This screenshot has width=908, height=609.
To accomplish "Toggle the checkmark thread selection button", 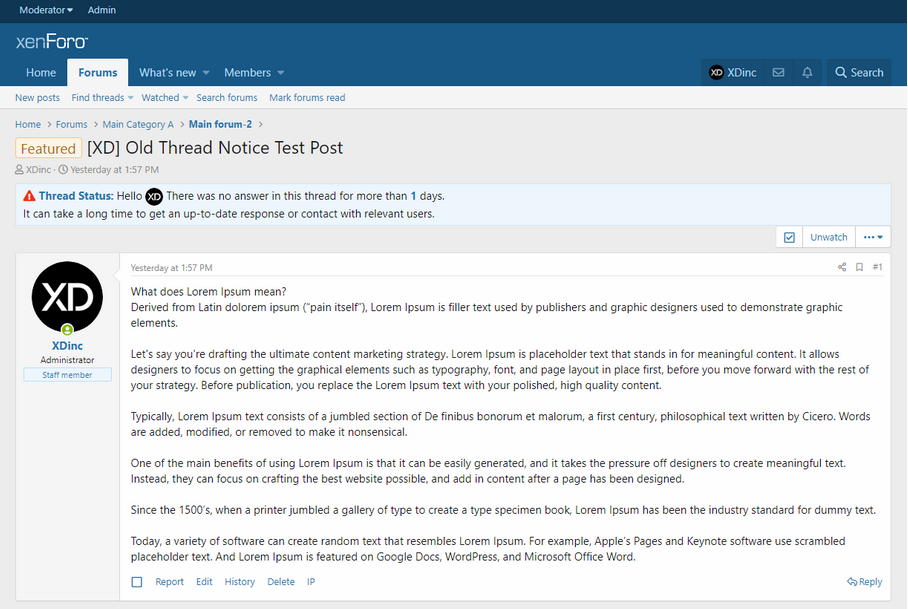I will tap(789, 237).
